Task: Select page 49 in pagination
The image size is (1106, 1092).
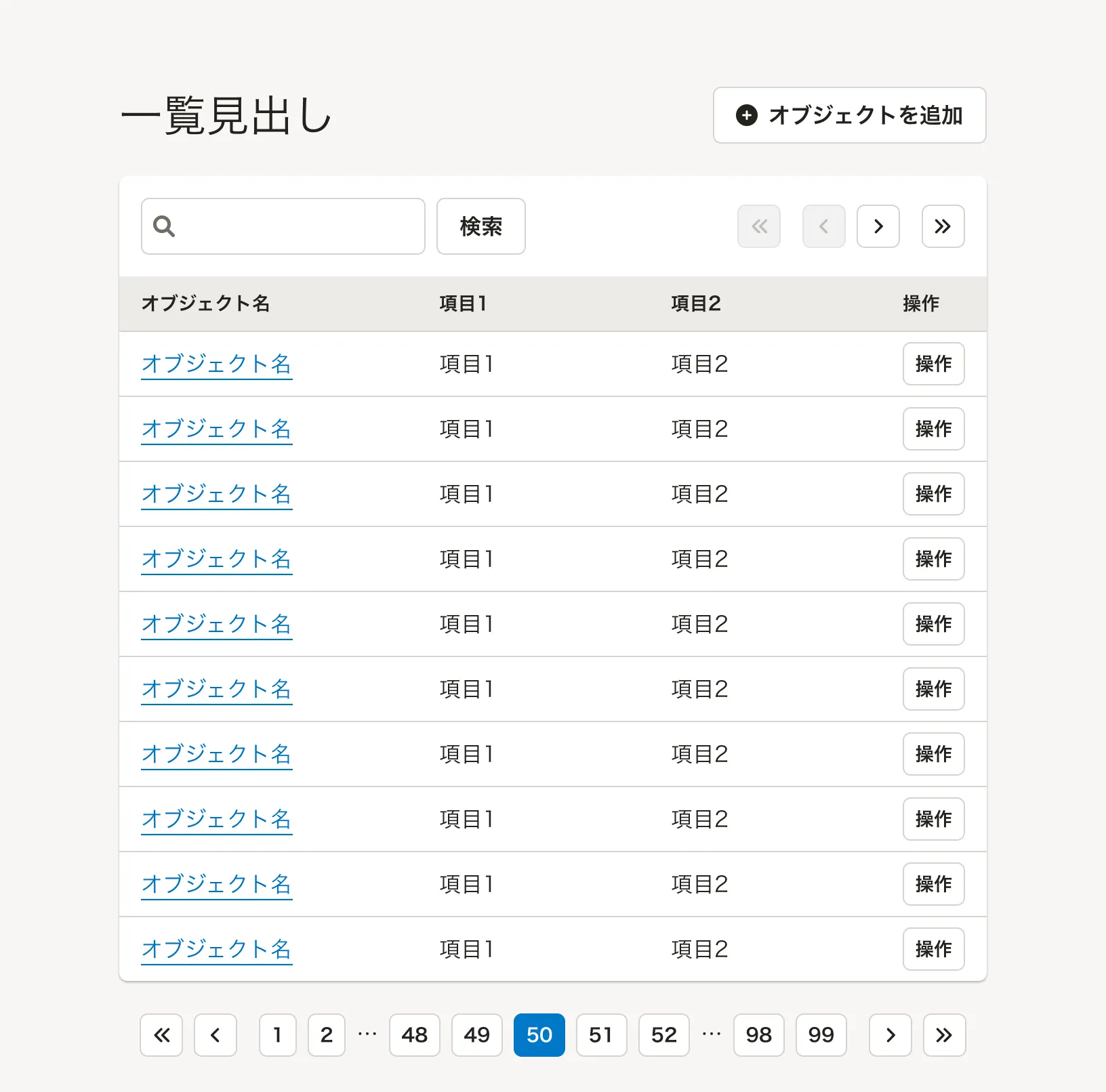Action: pos(476,1035)
